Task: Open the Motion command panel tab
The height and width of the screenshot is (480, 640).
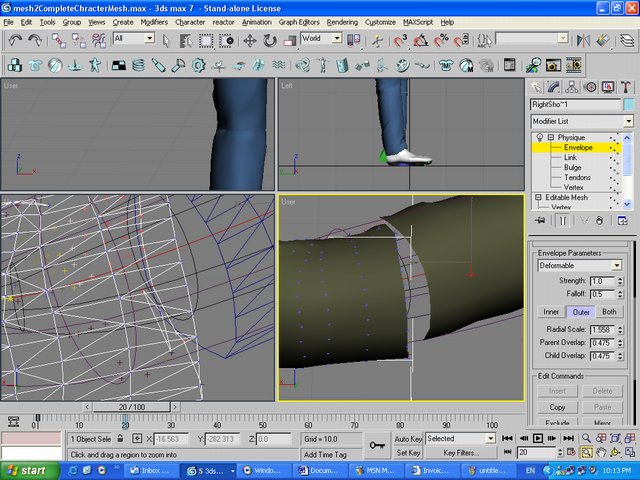Action: [x=591, y=87]
